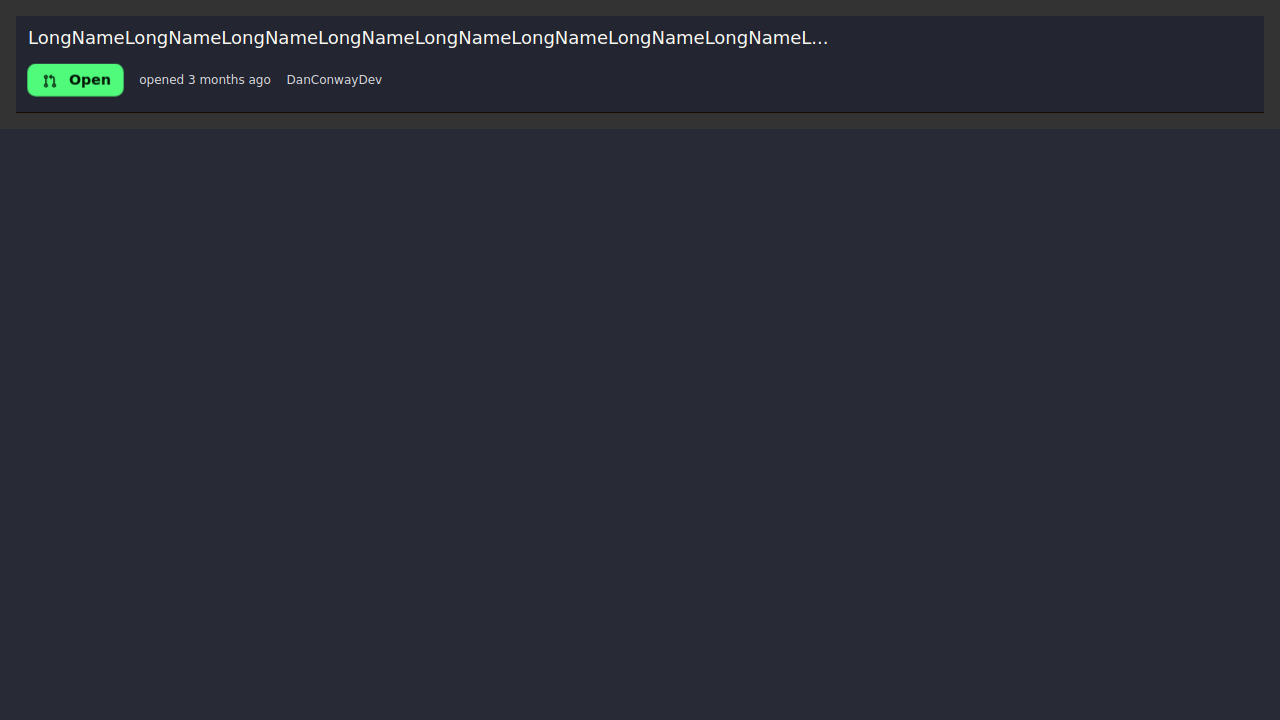Click the word 'Open' in the status badge
This screenshot has height=720, width=1280.
90,80
